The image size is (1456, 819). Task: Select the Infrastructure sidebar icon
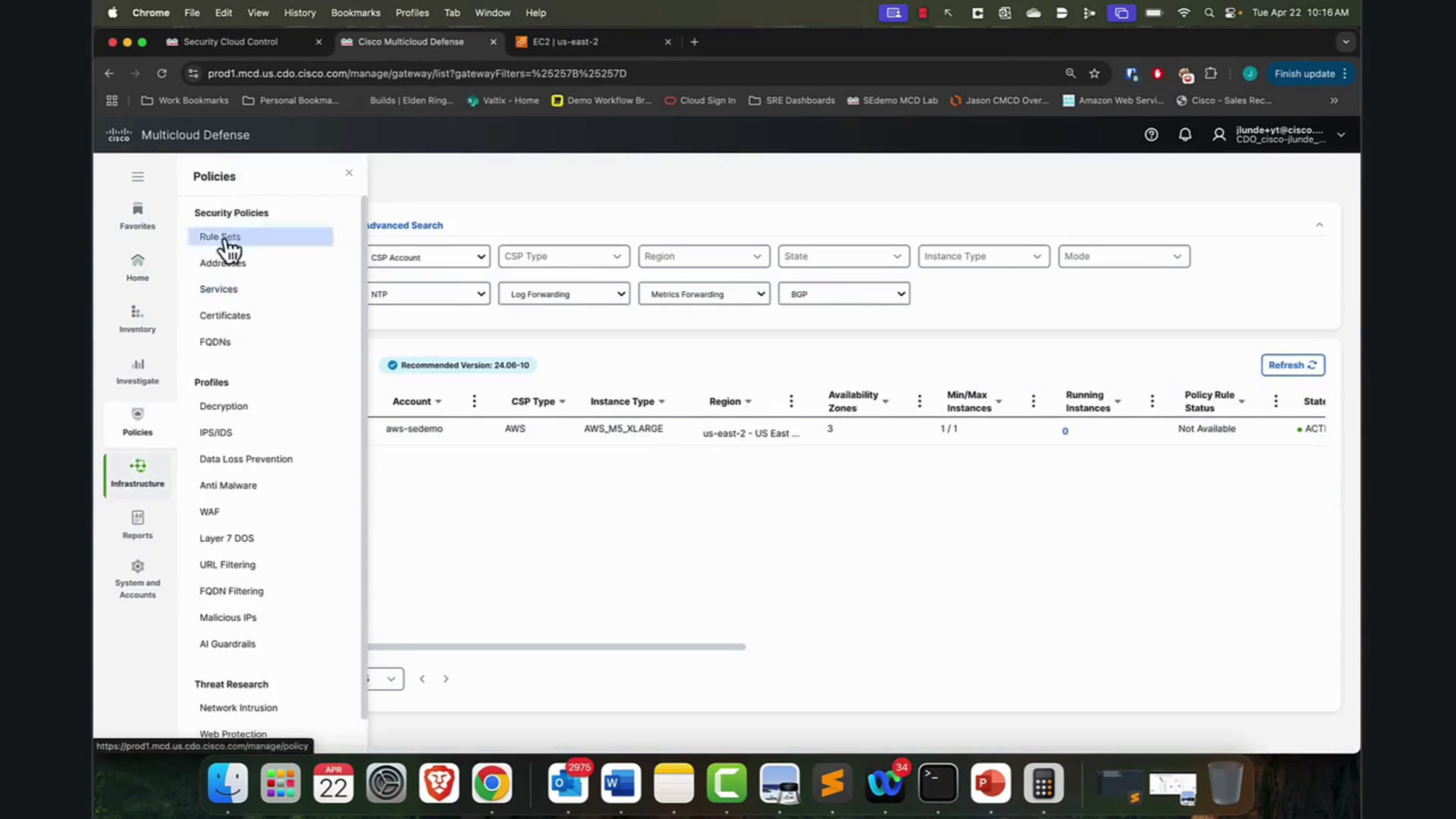(x=137, y=474)
